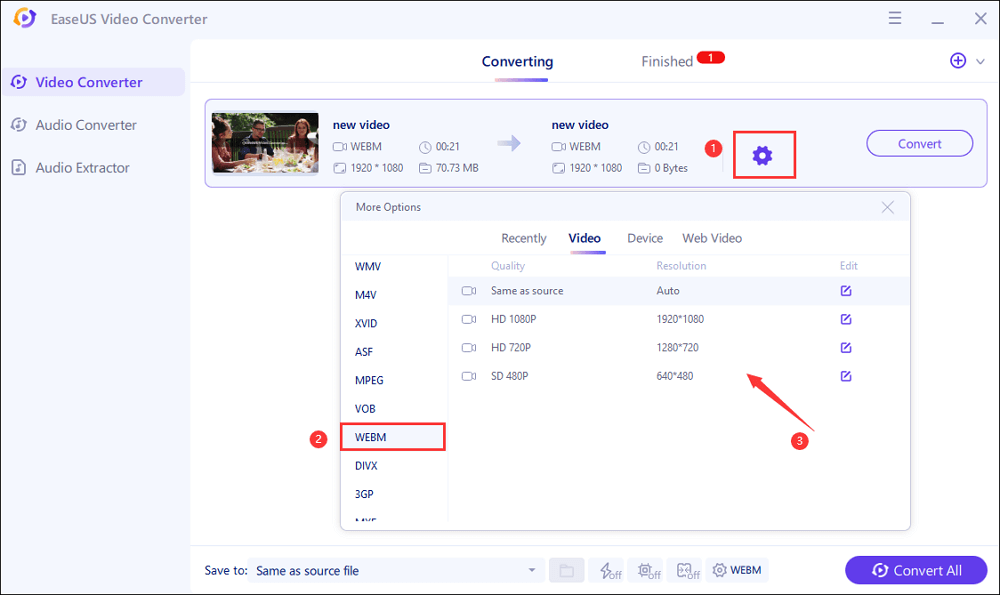Switch to the Finished tab

tap(667, 62)
